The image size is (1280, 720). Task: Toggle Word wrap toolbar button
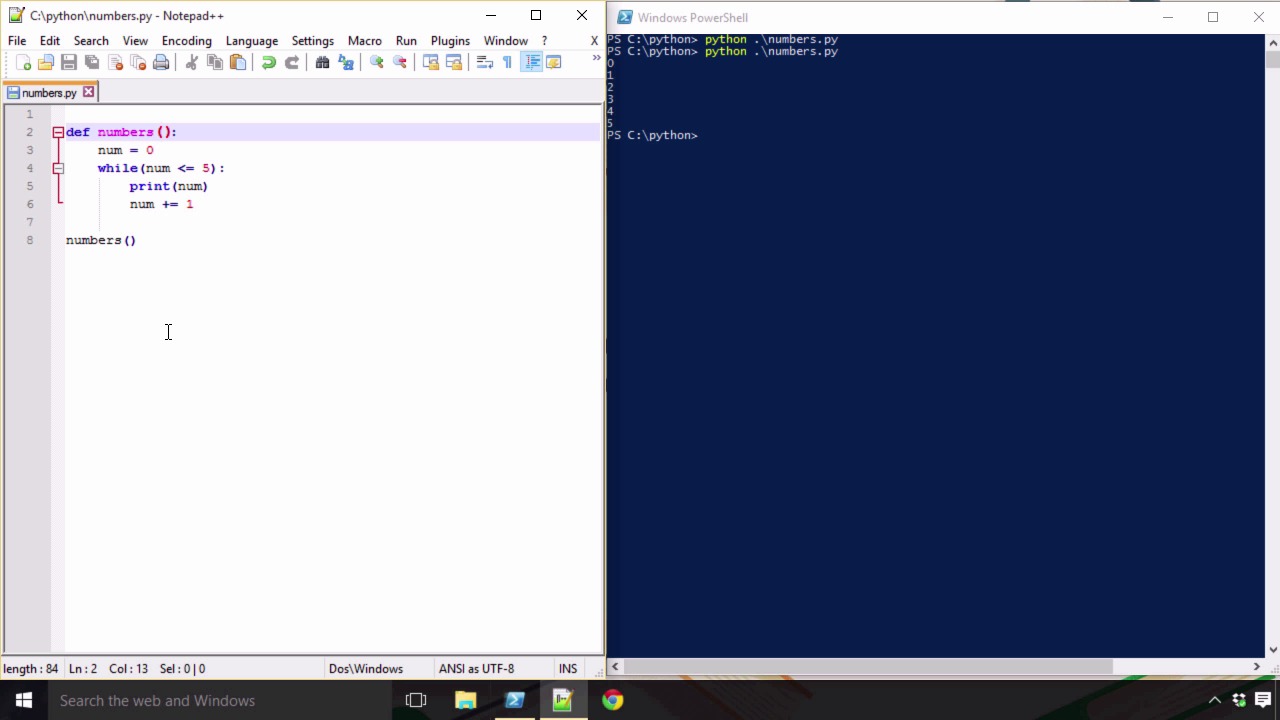(485, 62)
